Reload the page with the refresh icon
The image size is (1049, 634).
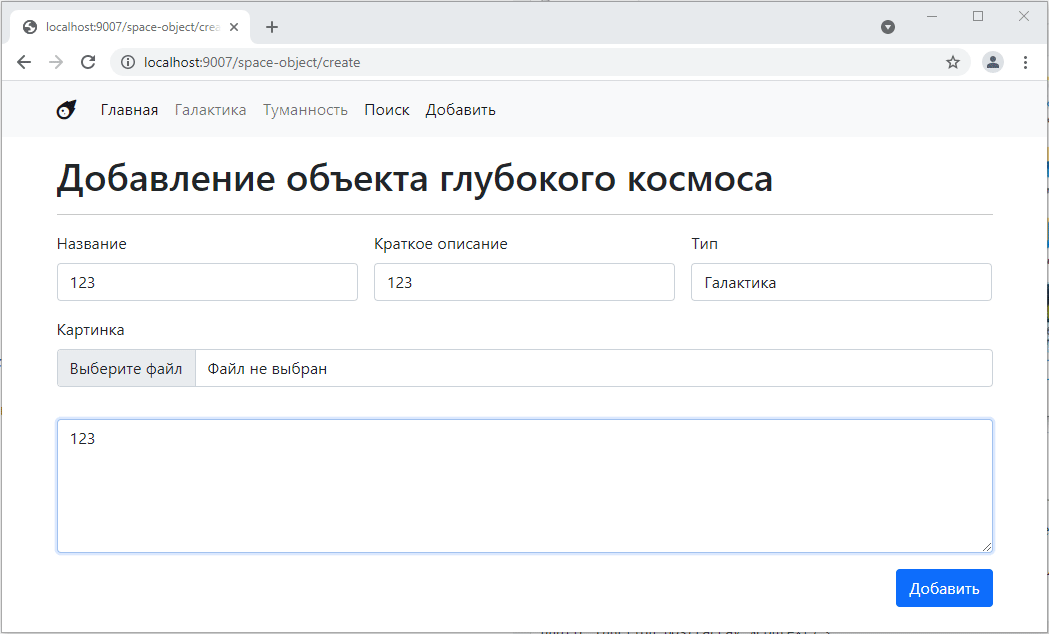[88, 62]
